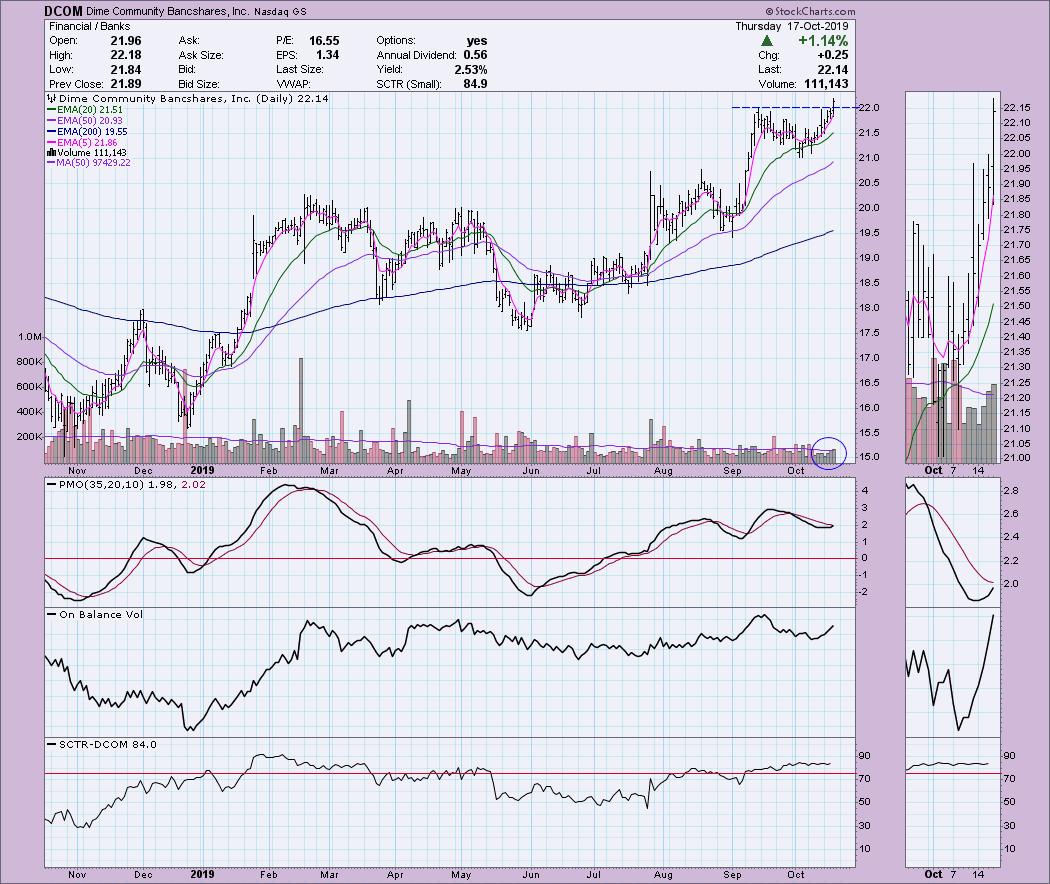Viewport: 1050px width, 884px height.
Task: Click the 1.0M volume axis label
Action: [29, 337]
